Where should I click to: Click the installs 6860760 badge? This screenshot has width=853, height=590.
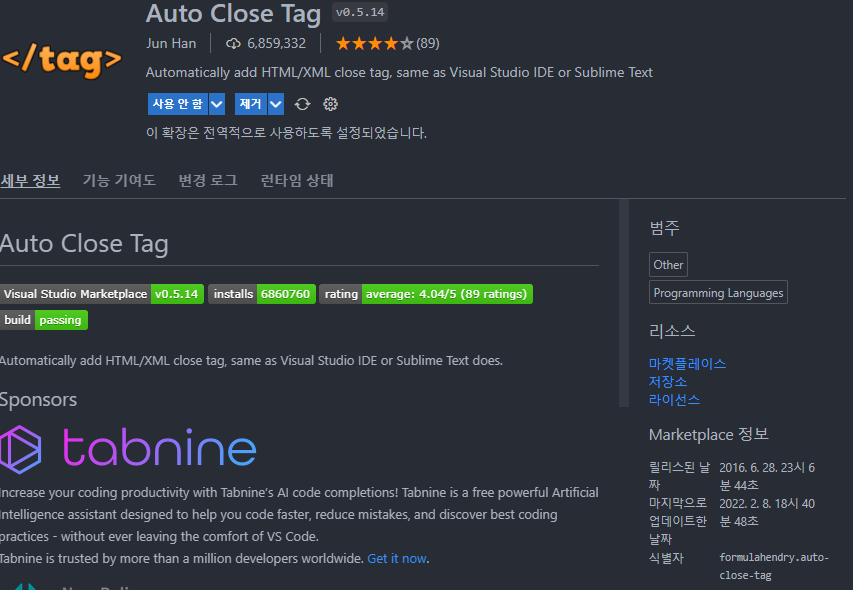click(x=262, y=294)
